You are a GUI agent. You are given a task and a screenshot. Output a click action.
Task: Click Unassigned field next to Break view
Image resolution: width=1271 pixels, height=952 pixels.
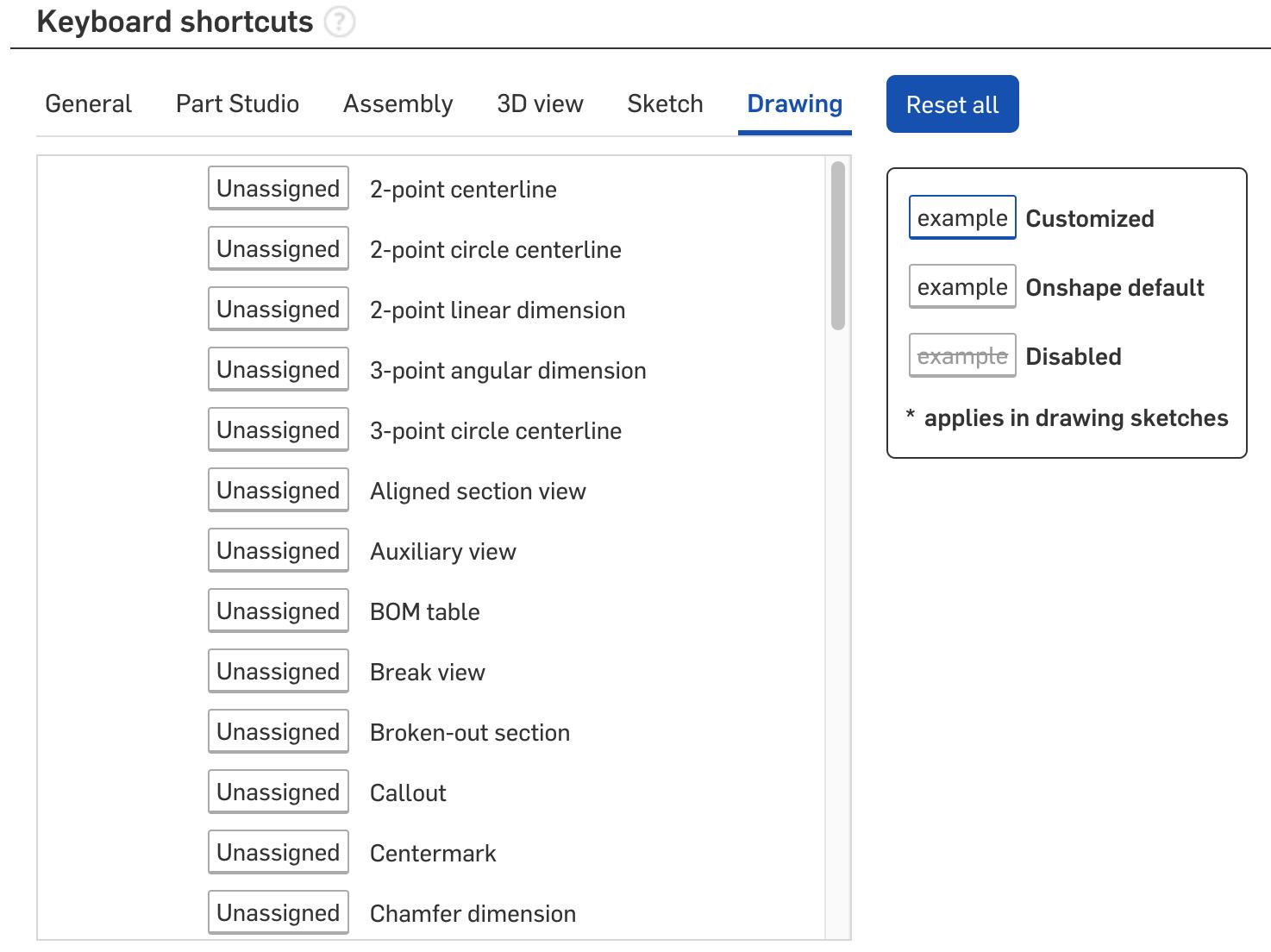[278, 672]
